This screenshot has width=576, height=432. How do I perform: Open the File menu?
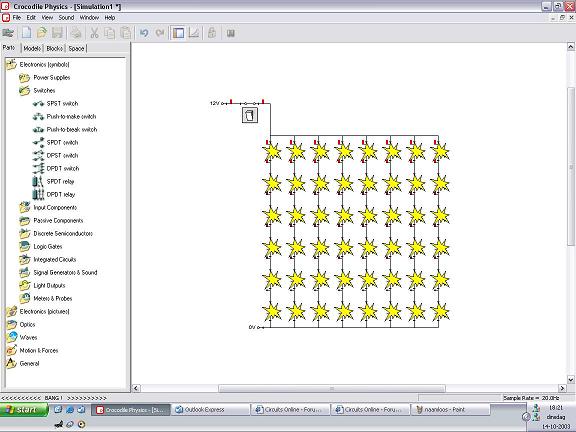[x=17, y=18]
